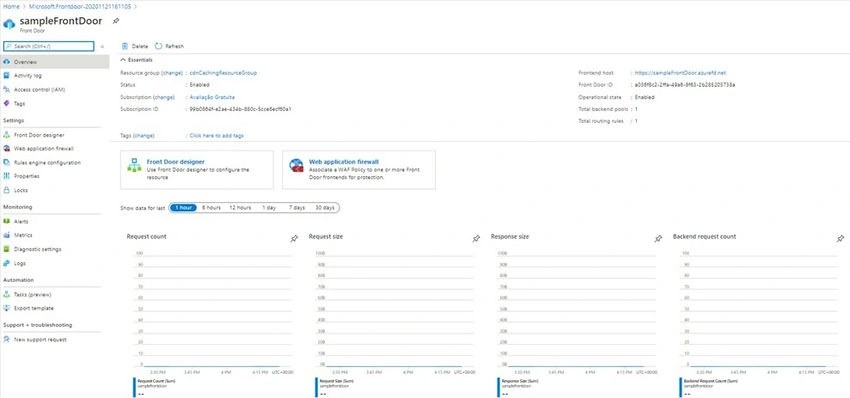
Task: Collapse the sidebar with the chevron button
Action: 102,47
